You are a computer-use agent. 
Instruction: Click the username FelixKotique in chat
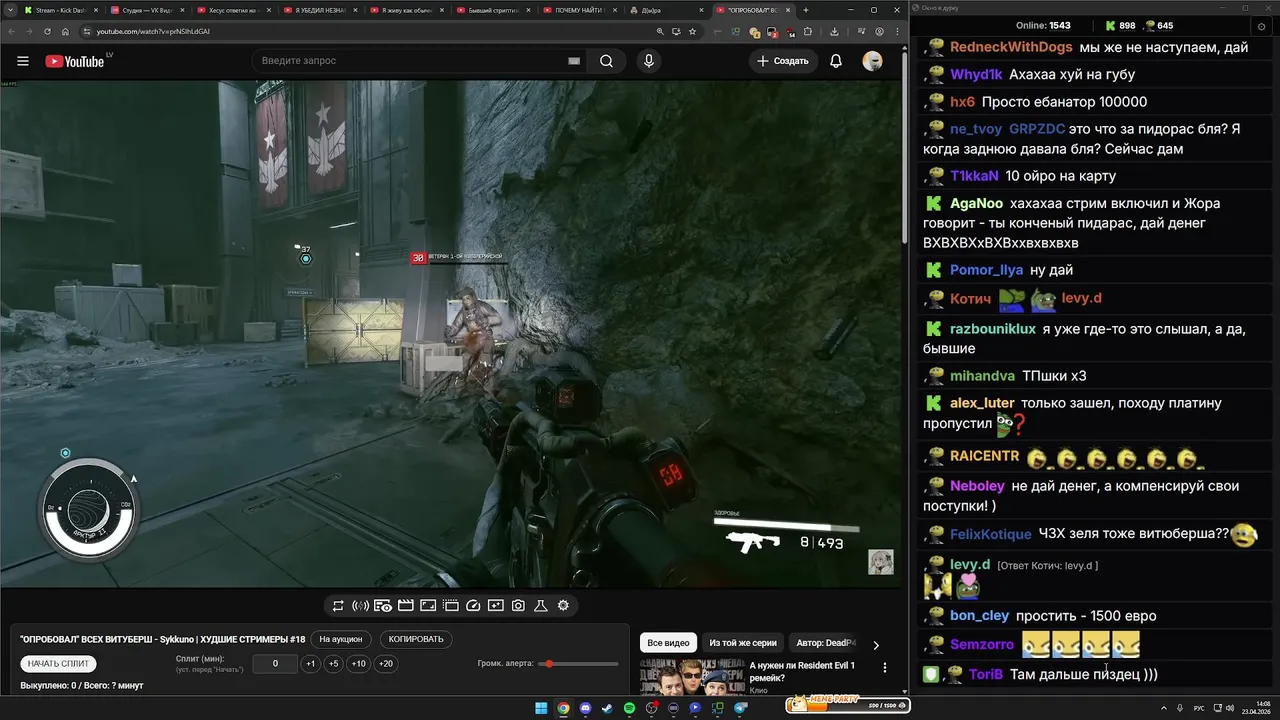click(x=990, y=534)
